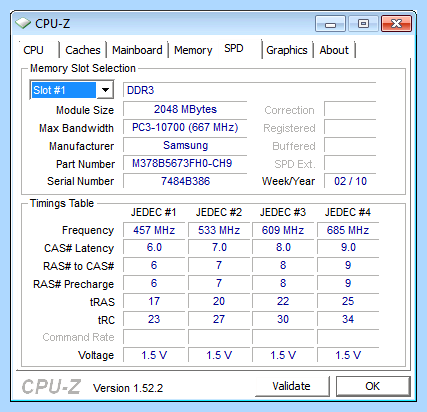The image size is (427, 412).
Task: Click the CAS# Latency 7.0 cell
Action: point(219,247)
